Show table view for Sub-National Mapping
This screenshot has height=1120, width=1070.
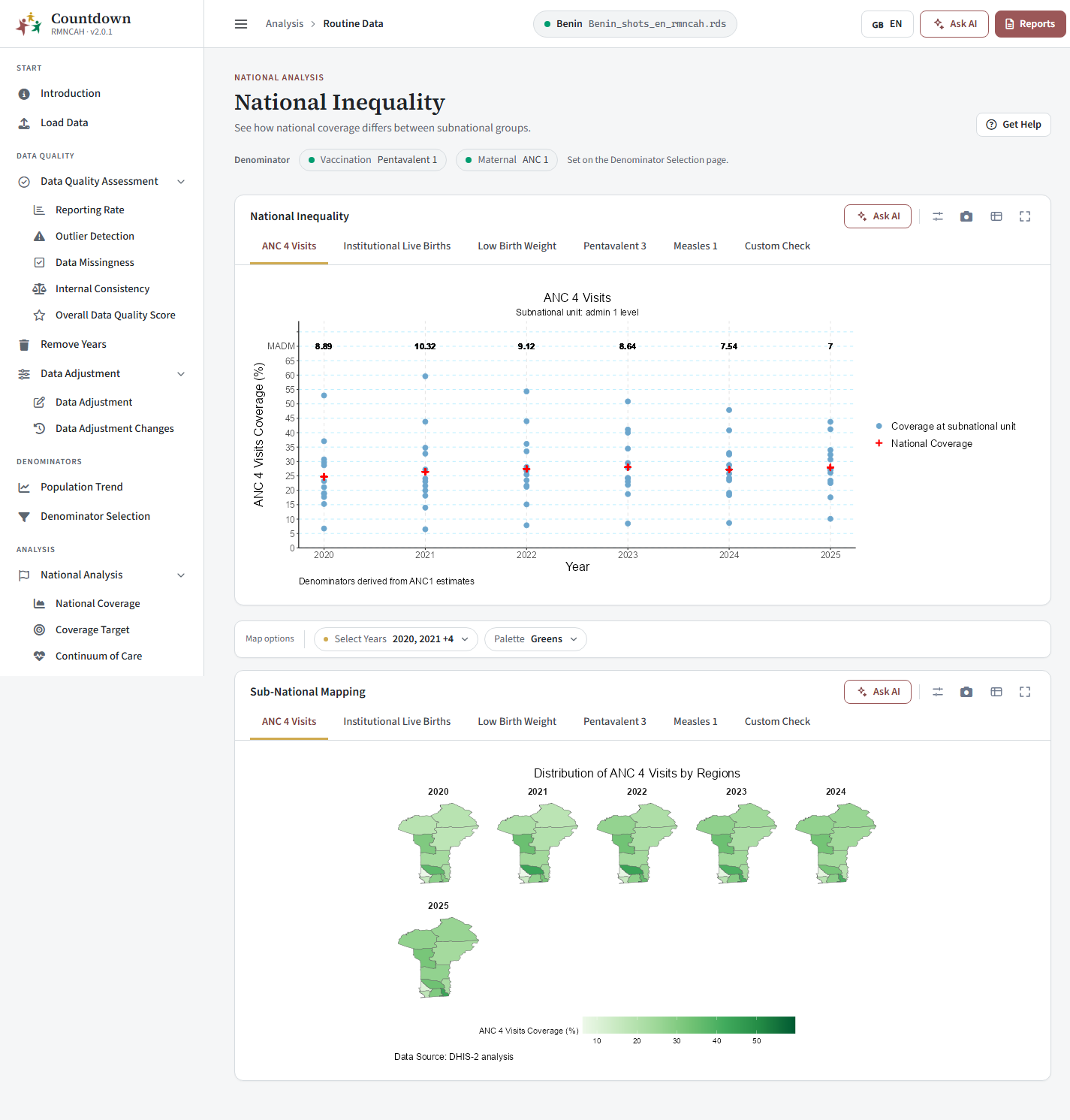tap(996, 692)
